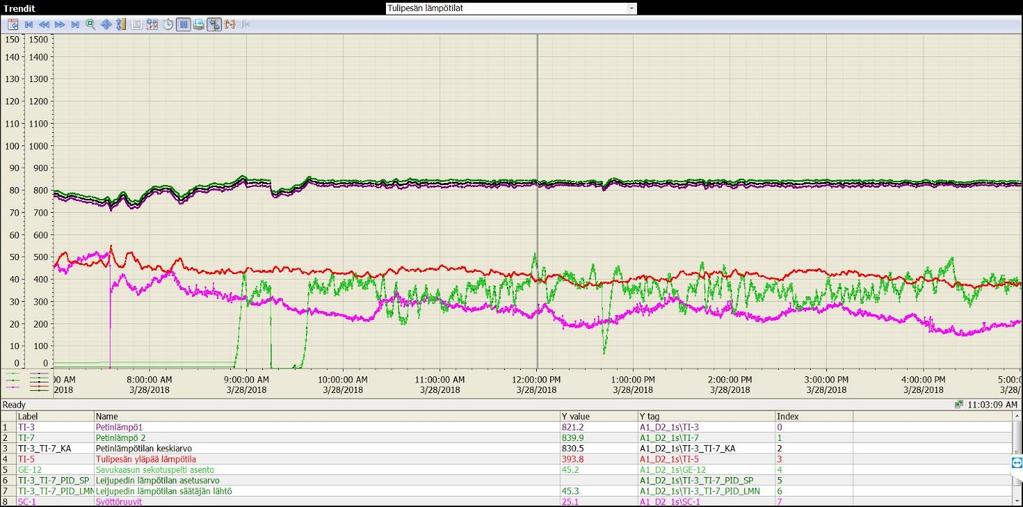
Task: Select row label TI-7
Action: pyautogui.click(x=25, y=438)
